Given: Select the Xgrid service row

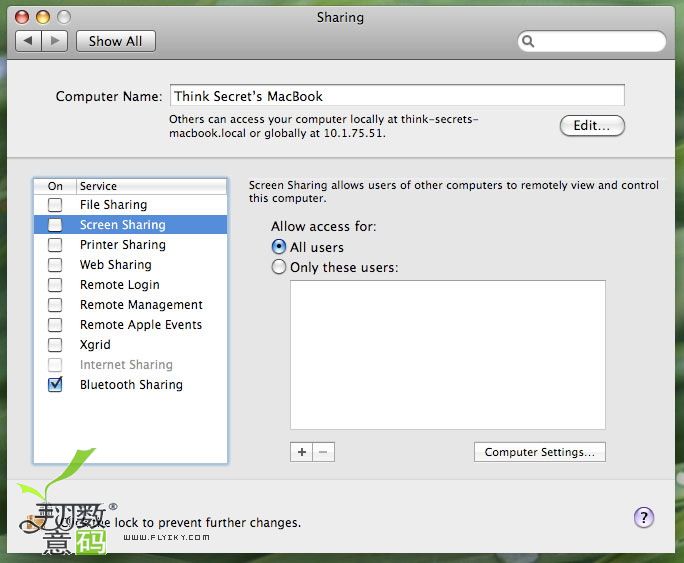Looking at the screenshot, I should tap(130, 345).
